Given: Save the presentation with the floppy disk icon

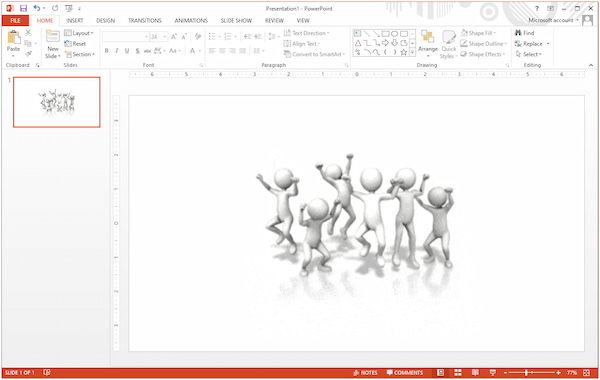Looking at the screenshot, I should coord(24,8).
